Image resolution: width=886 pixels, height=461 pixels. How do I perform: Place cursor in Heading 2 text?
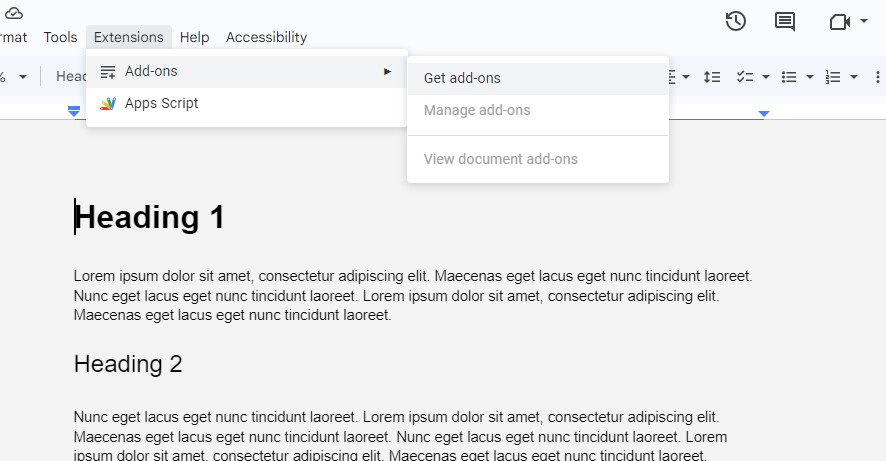pyautogui.click(x=128, y=364)
